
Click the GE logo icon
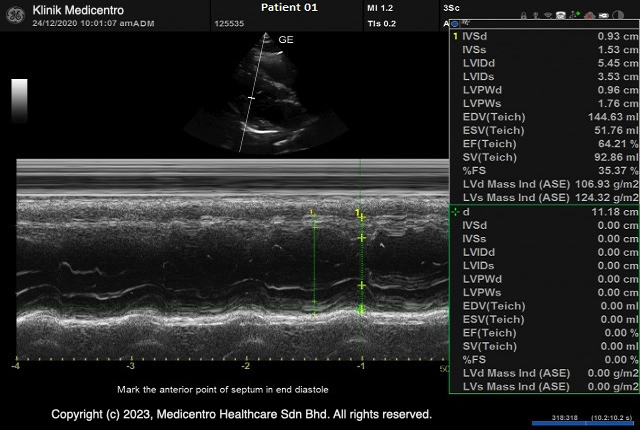pyautogui.click(x=16, y=15)
